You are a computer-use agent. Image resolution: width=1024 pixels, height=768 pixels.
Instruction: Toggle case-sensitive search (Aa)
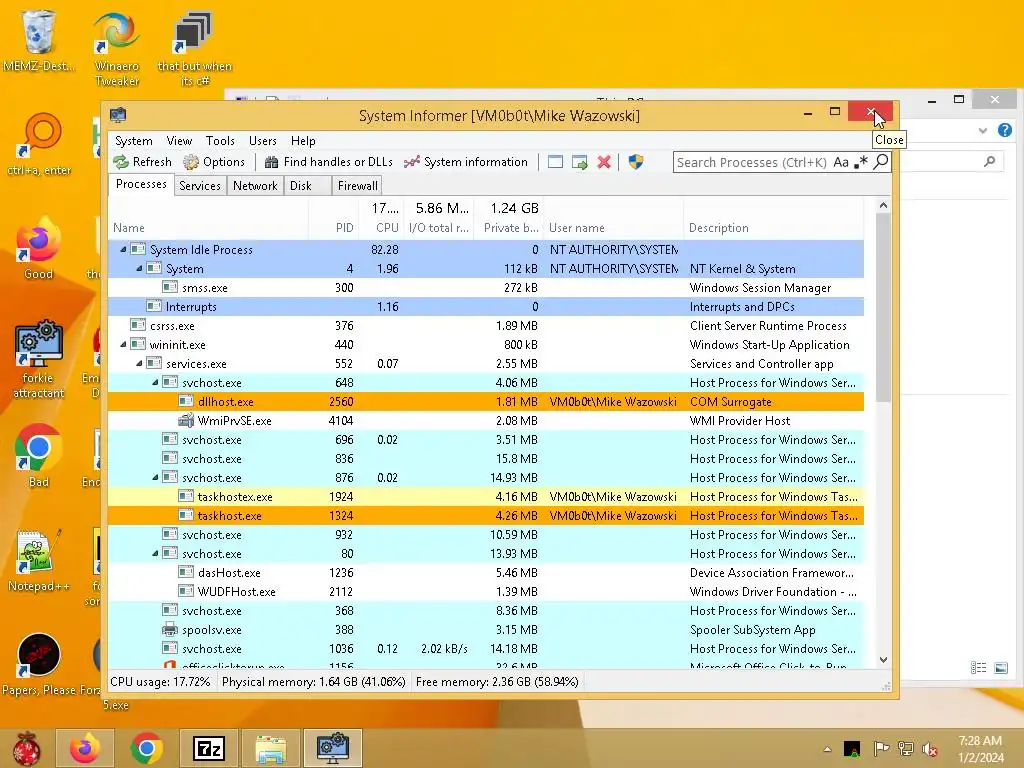840,162
